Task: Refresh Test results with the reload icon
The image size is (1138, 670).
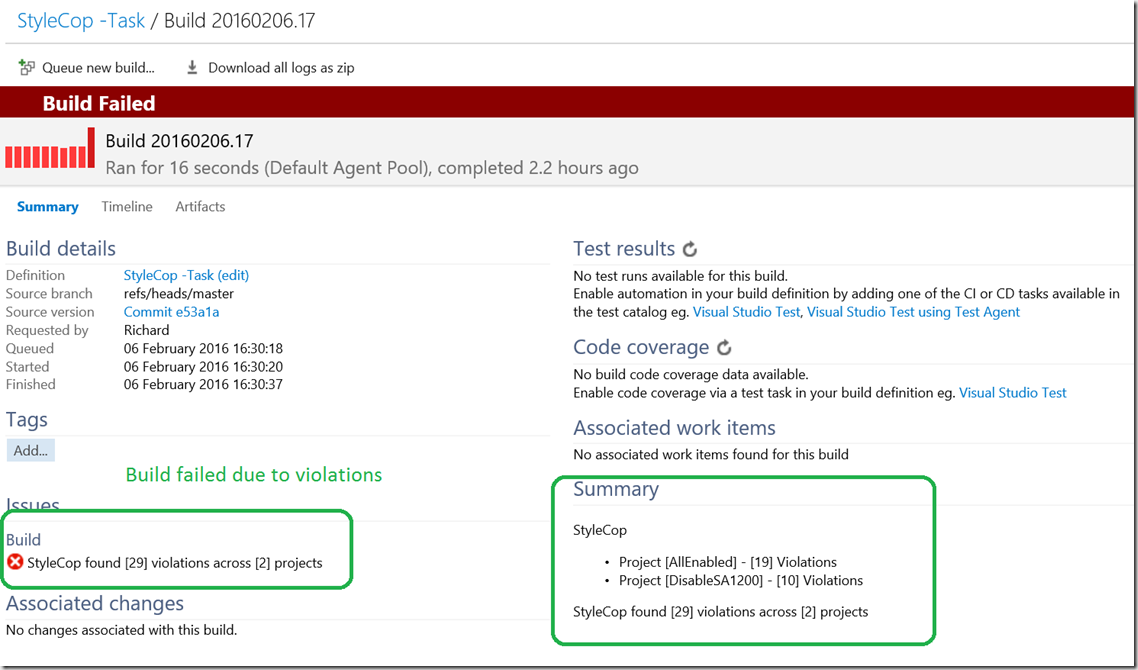Action: tap(689, 250)
